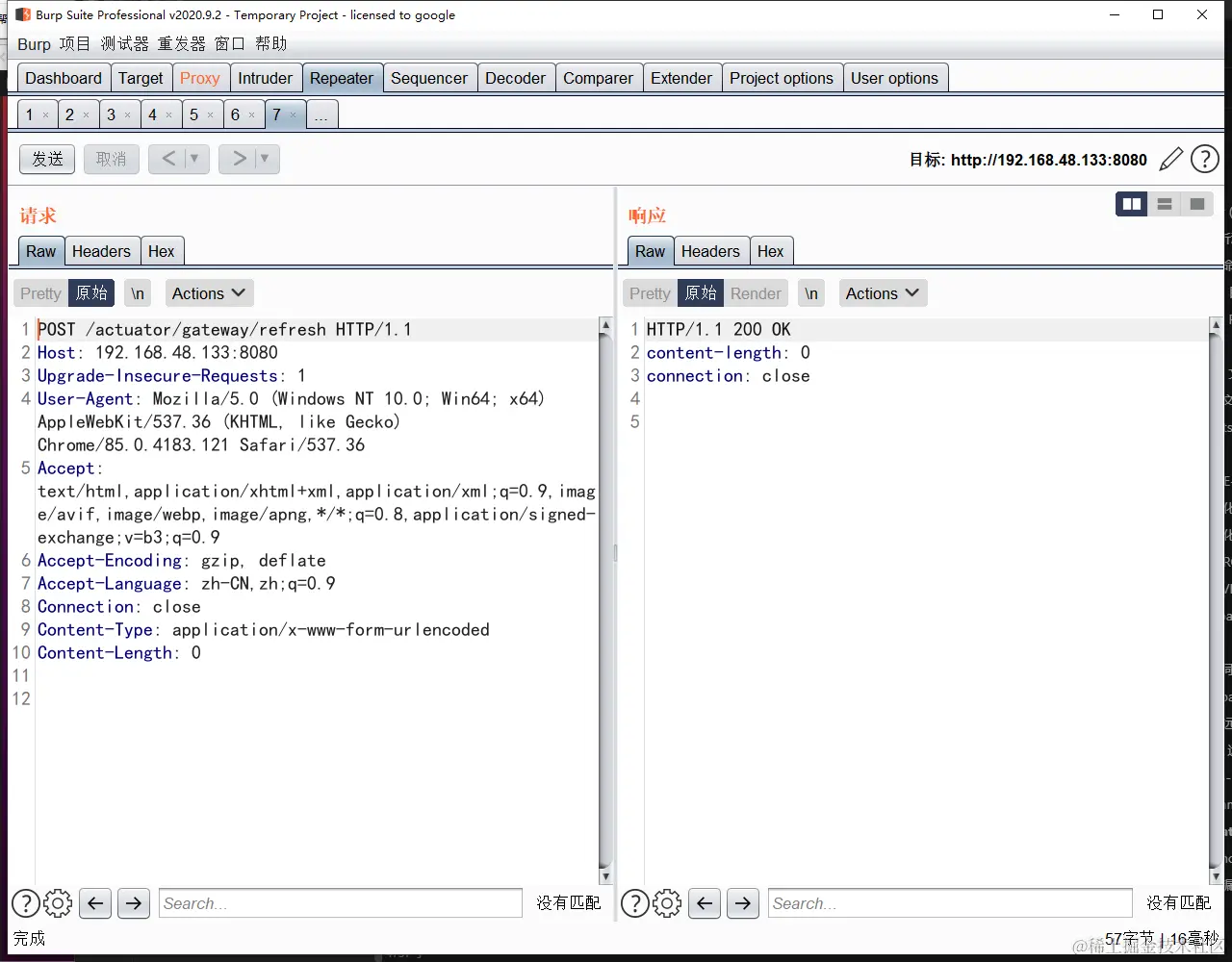Open request search settings gear

click(x=59, y=903)
